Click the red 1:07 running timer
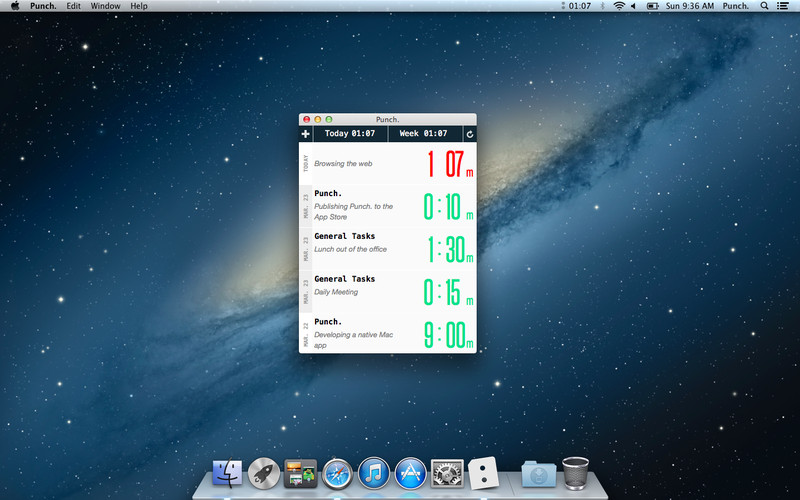This screenshot has height=500, width=800. tap(451, 164)
